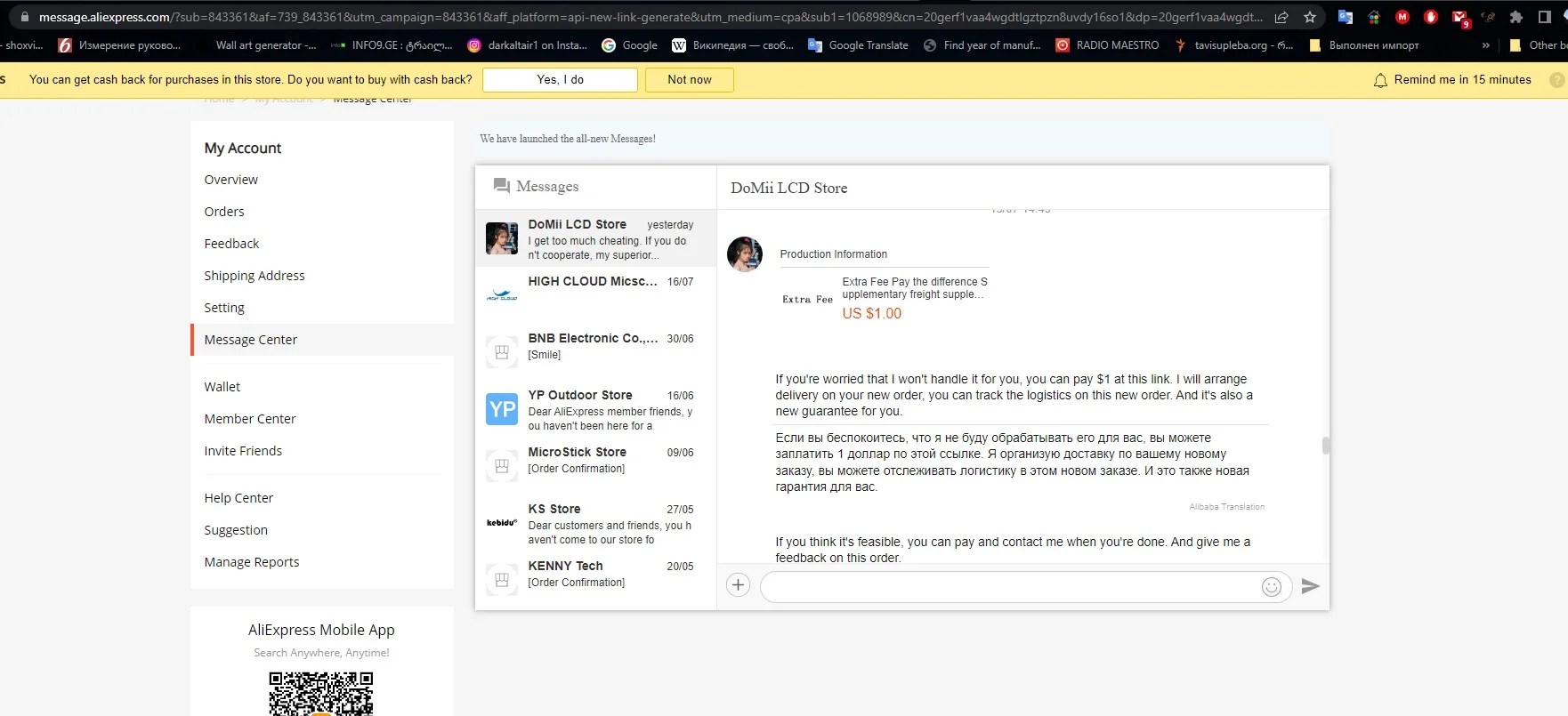Click the bell Remind me in 15 minutes
Image resolution: width=1568 pixels, height=716 pixels.
point(1452,80)
